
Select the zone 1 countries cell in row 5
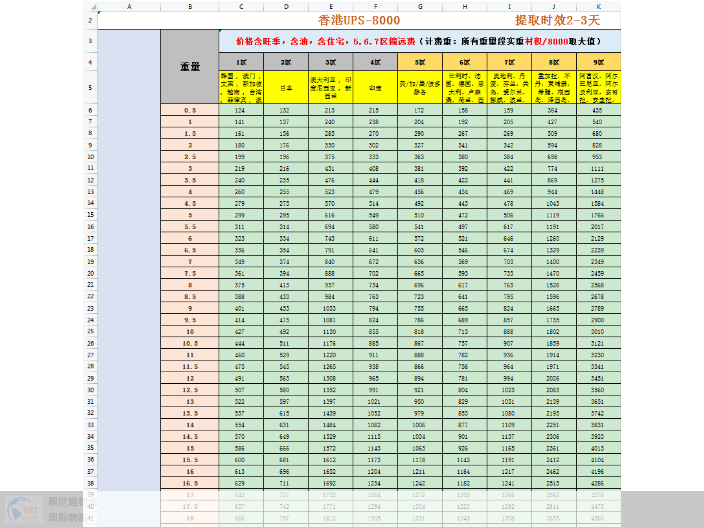point(241,88)
